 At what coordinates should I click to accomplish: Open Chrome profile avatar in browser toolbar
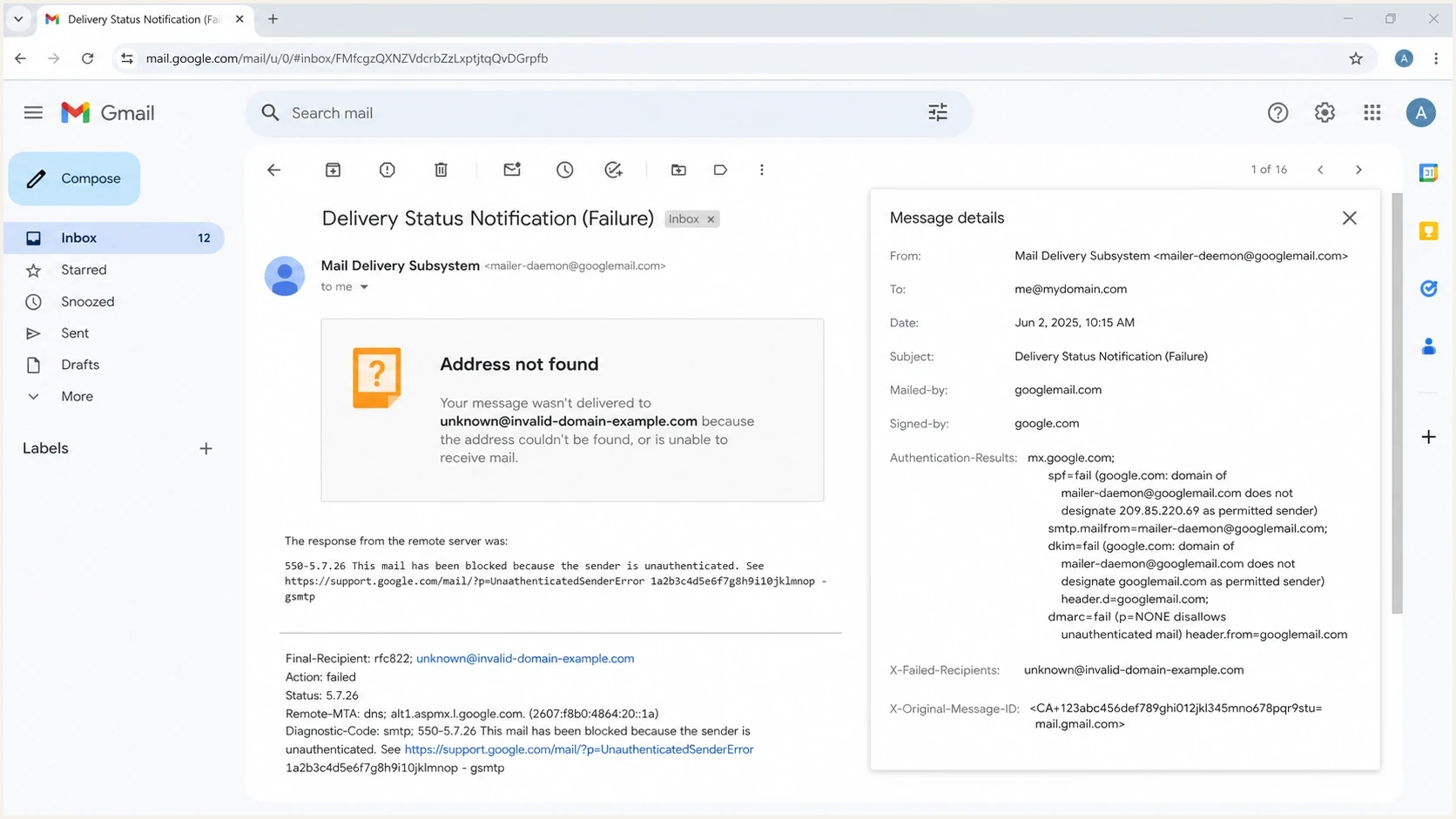tap(1403, 58)
